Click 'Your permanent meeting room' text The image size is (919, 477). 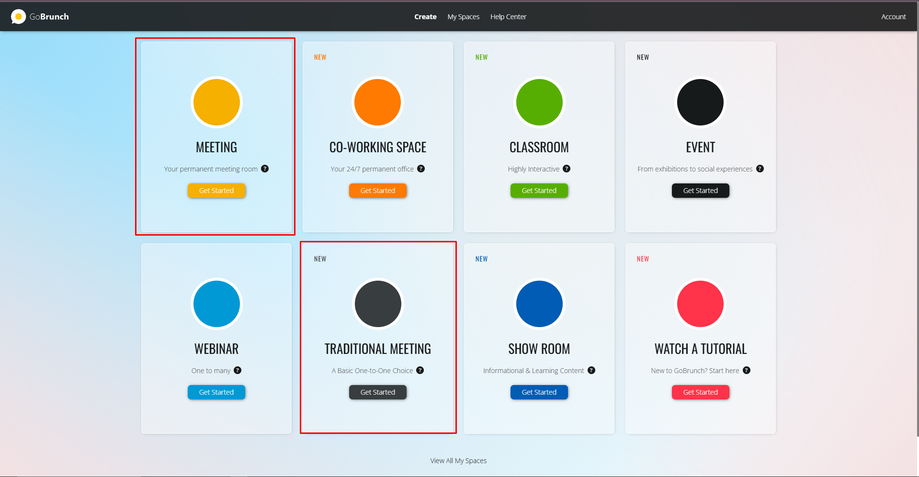point(210,169)
